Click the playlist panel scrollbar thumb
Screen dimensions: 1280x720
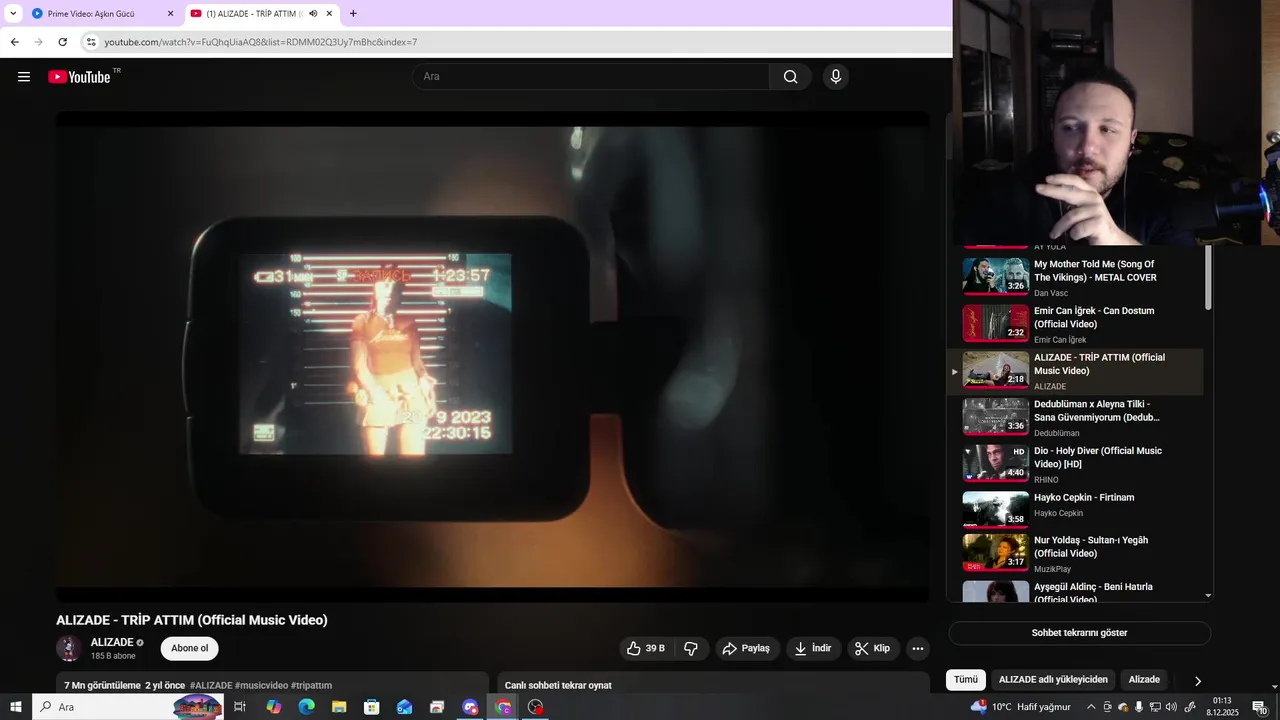click(x=1208, y=277)
